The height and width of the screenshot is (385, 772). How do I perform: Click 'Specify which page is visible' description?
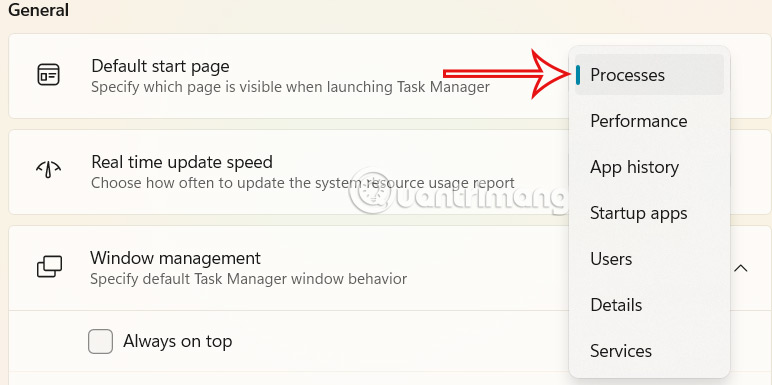point(290,88)
